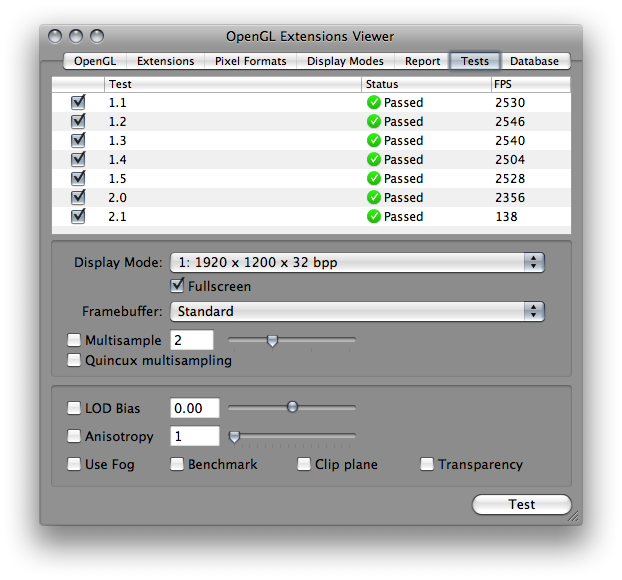
Task: Click the green Passed icon for test 1.3
Action: tap(374, 140)
